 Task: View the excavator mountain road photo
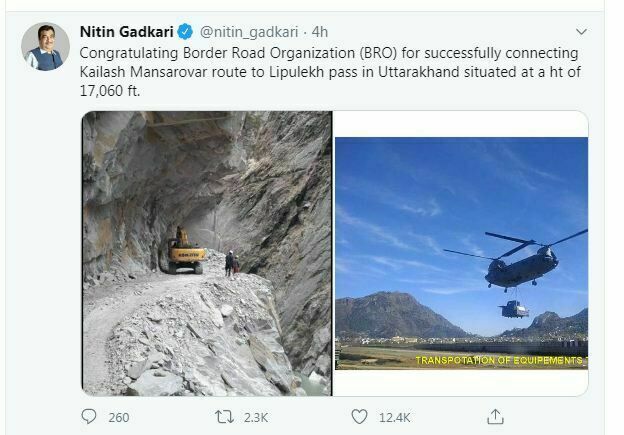click(207, 253)
